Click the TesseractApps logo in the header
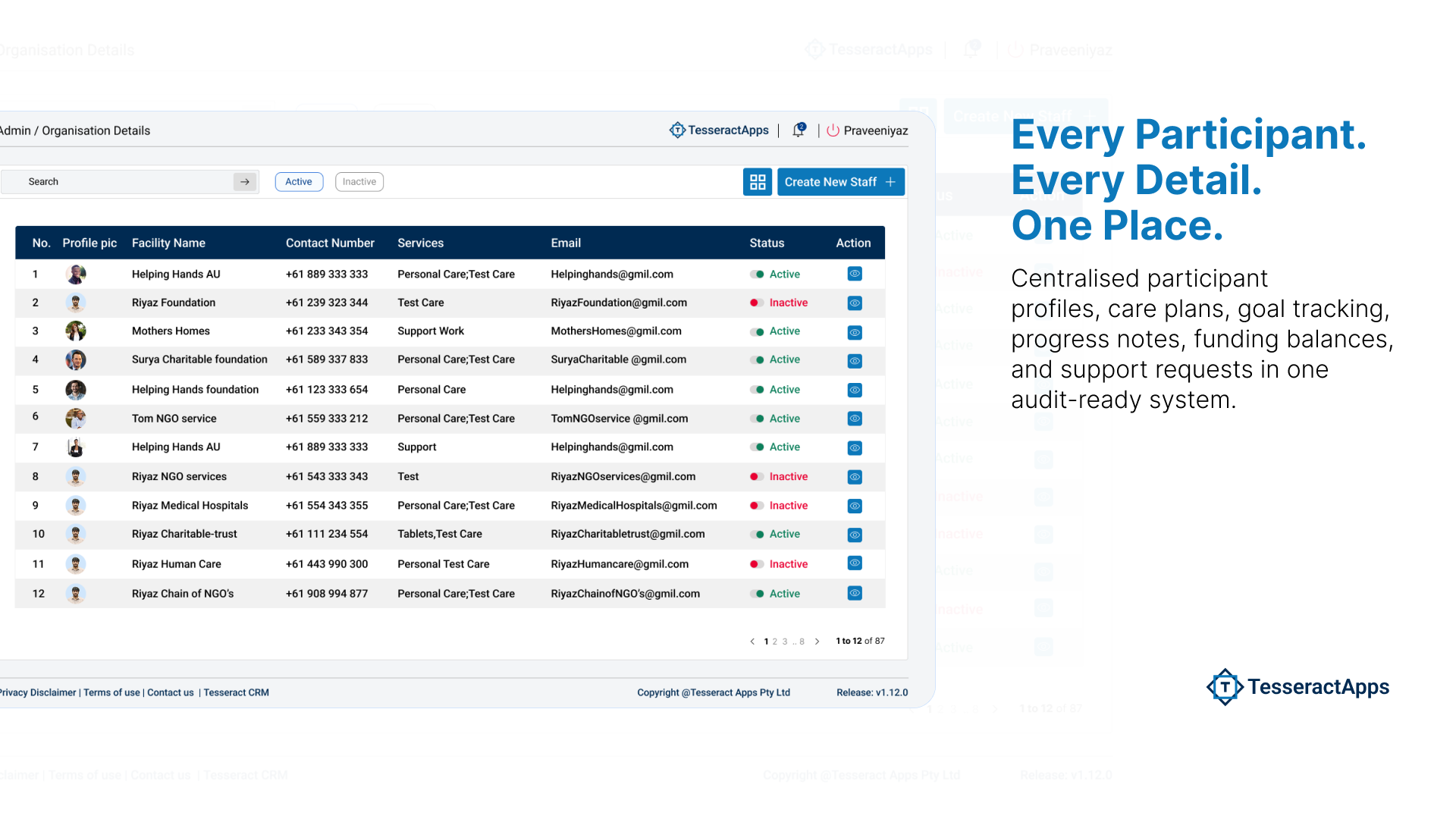Screen dimensions: 1456x819 click(x=719, y=130)
